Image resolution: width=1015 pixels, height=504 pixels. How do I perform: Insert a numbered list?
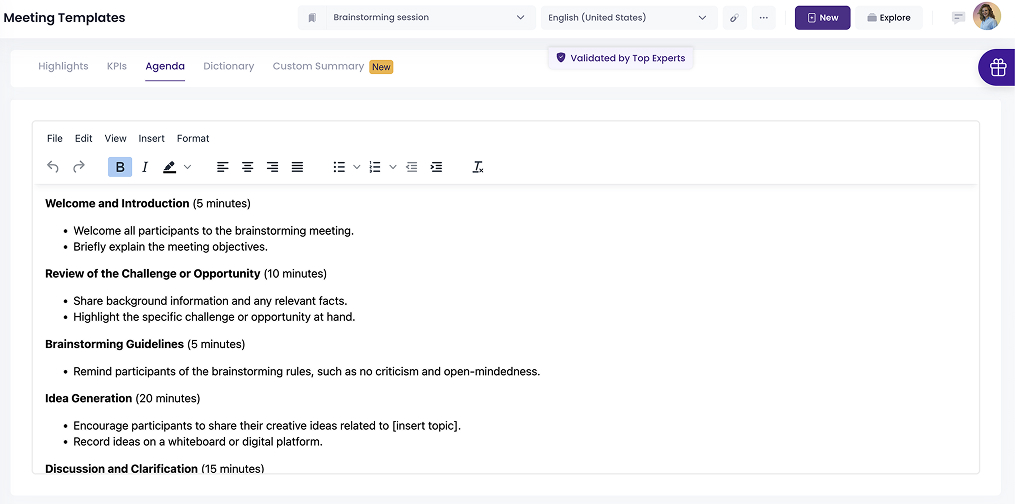(375, 167)
